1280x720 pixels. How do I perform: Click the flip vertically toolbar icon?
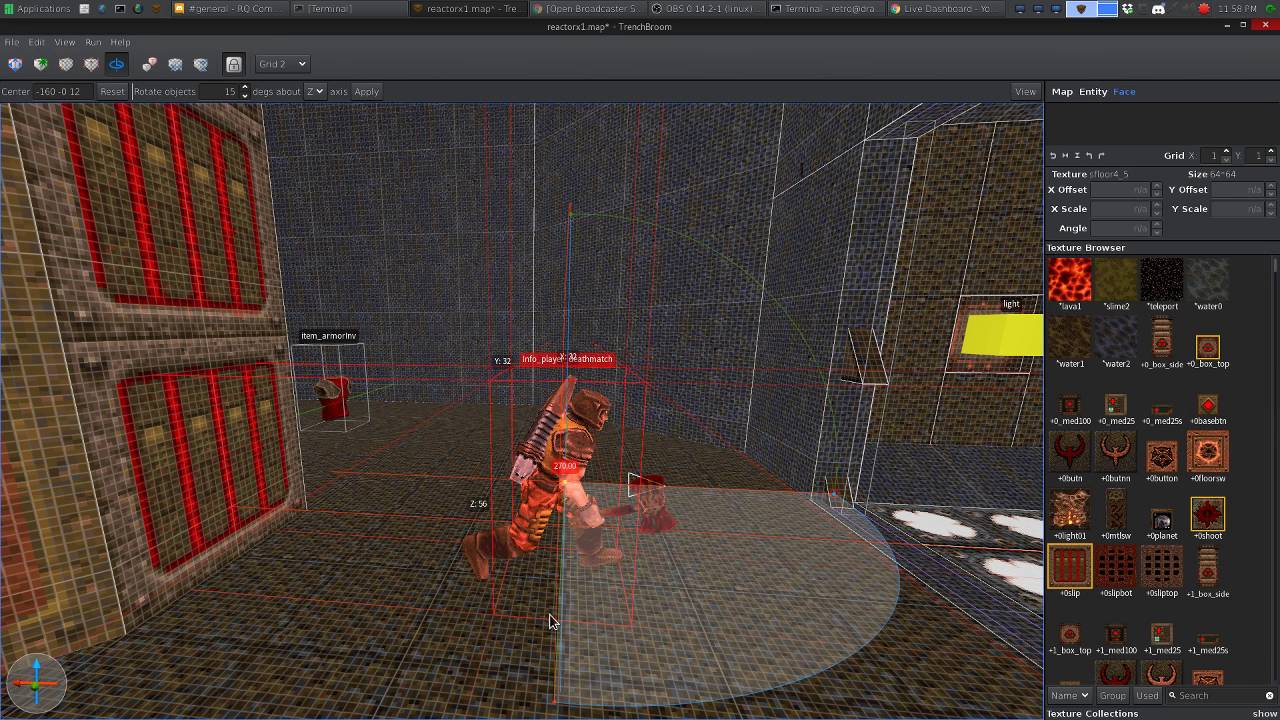coord(201,64)
